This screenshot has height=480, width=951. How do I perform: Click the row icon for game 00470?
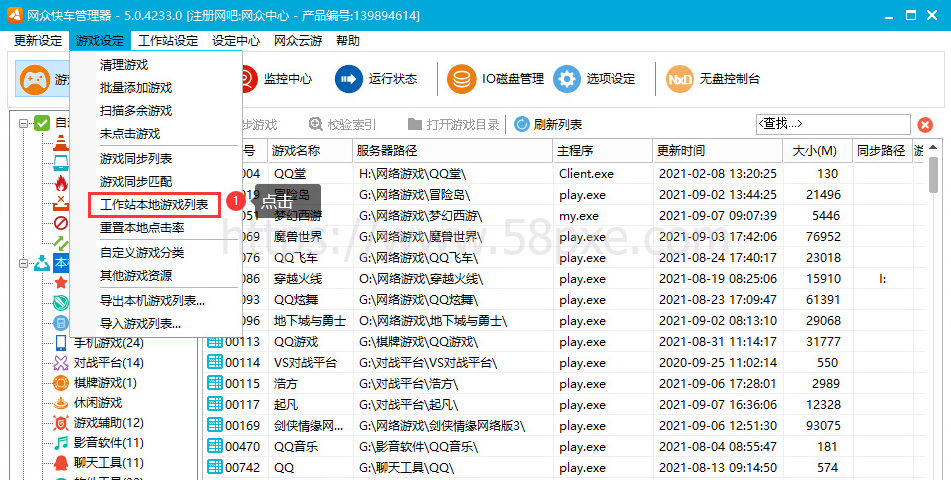[x=215, y=447]
